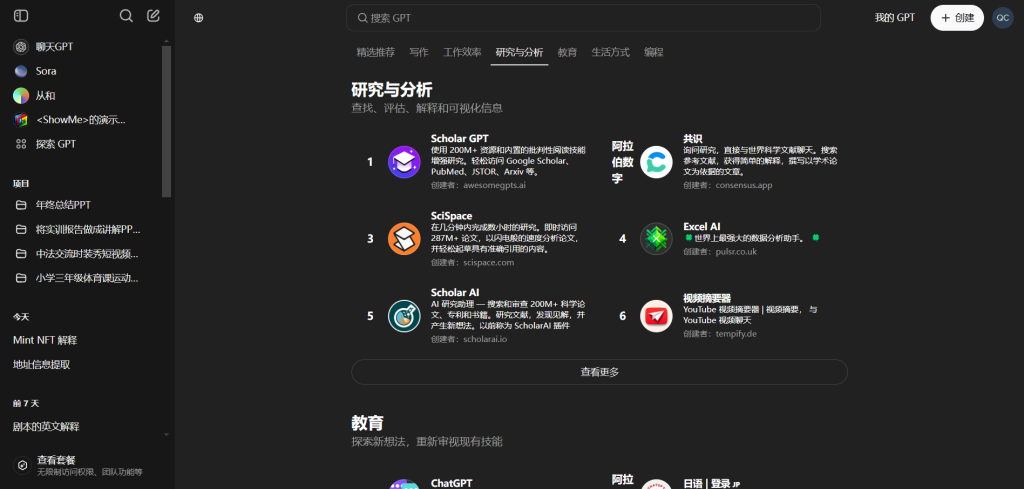Open the 日语 | 登录 GPT entry
Screen dimensions: 1024x489
711,484
